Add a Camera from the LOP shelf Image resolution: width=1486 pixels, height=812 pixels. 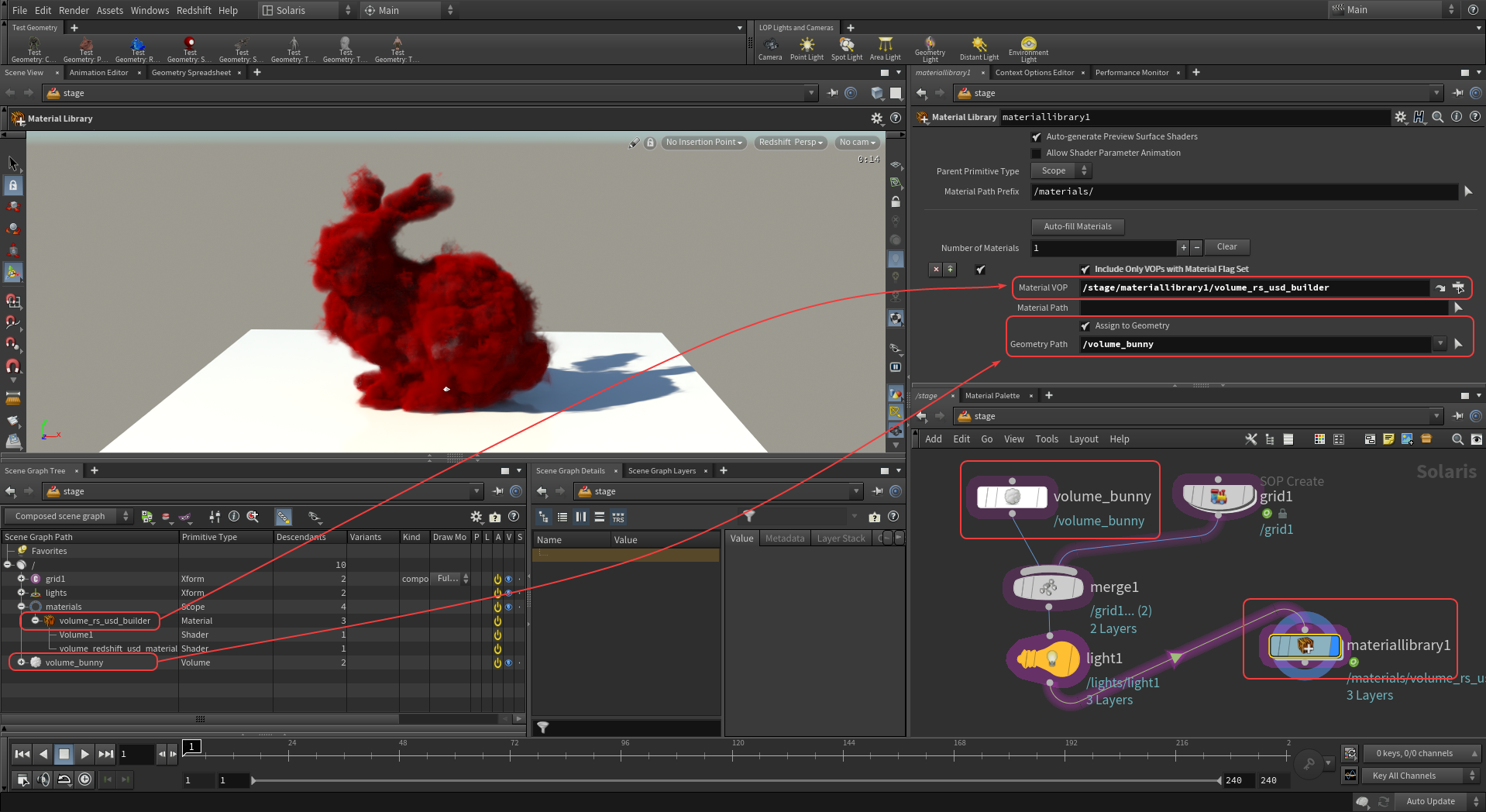769,48
